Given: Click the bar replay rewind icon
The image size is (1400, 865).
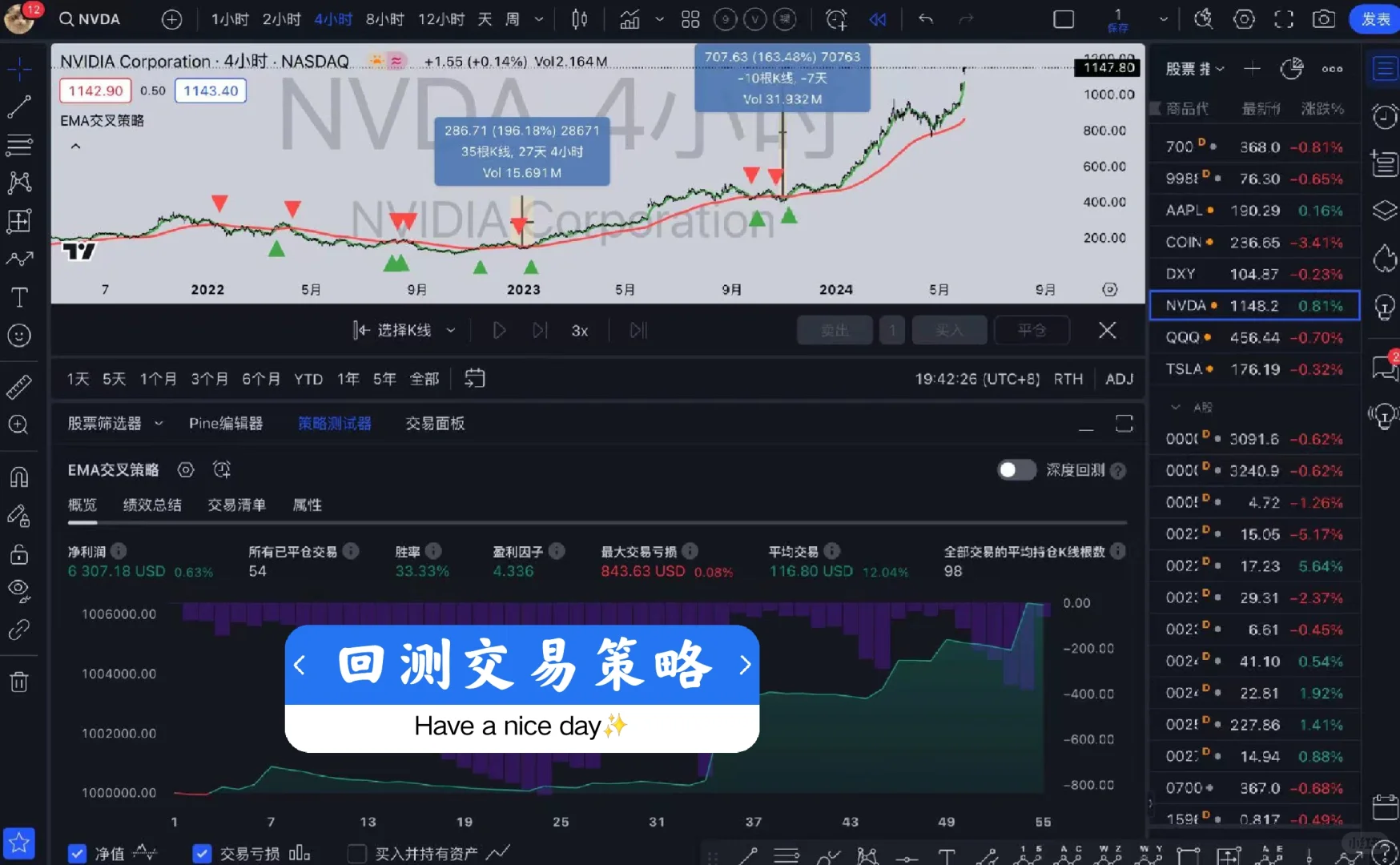Looking at the screenshot, I should pos(879,19).
